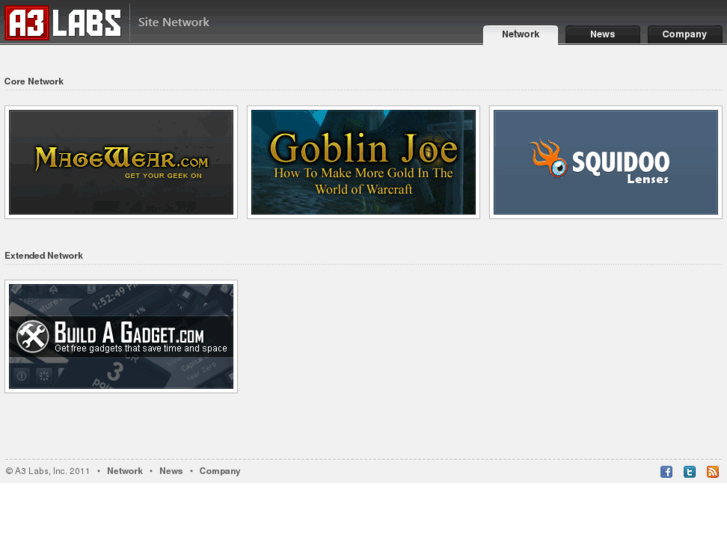Click the A3 Labs, Inc. 2011 copyright text
Viewport: 727px width, 545px height.
point(48,471)
